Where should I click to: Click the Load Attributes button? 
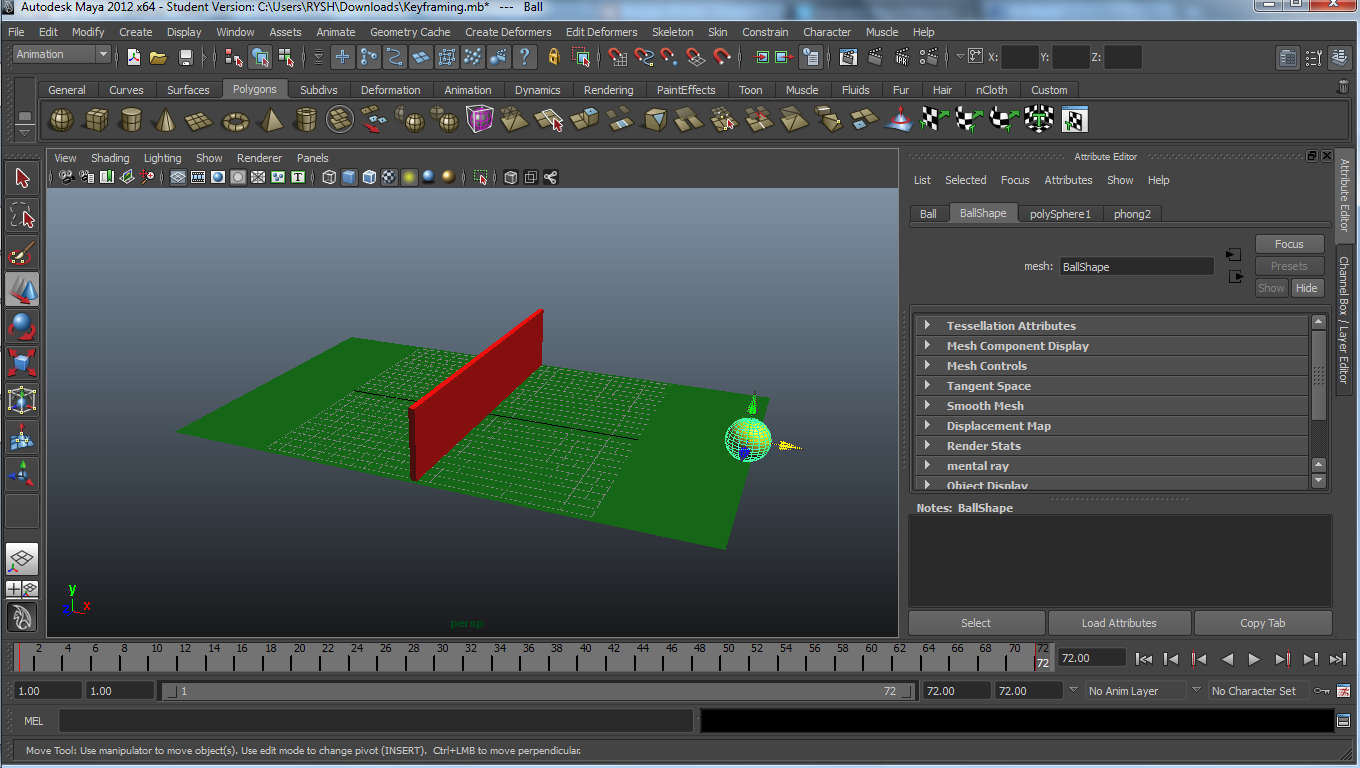coord(1119,623)
